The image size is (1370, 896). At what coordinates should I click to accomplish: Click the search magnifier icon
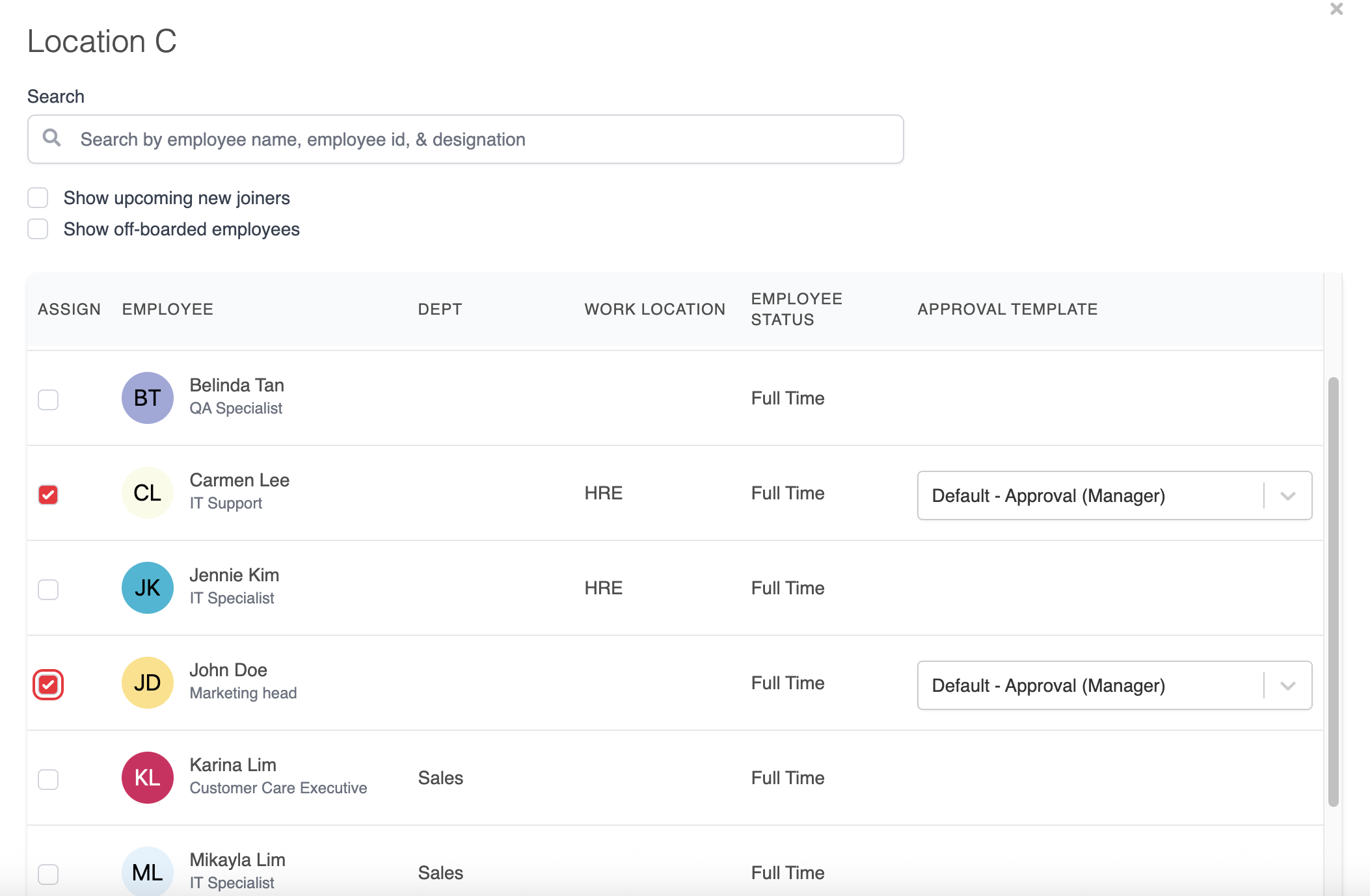click(51, 138)
